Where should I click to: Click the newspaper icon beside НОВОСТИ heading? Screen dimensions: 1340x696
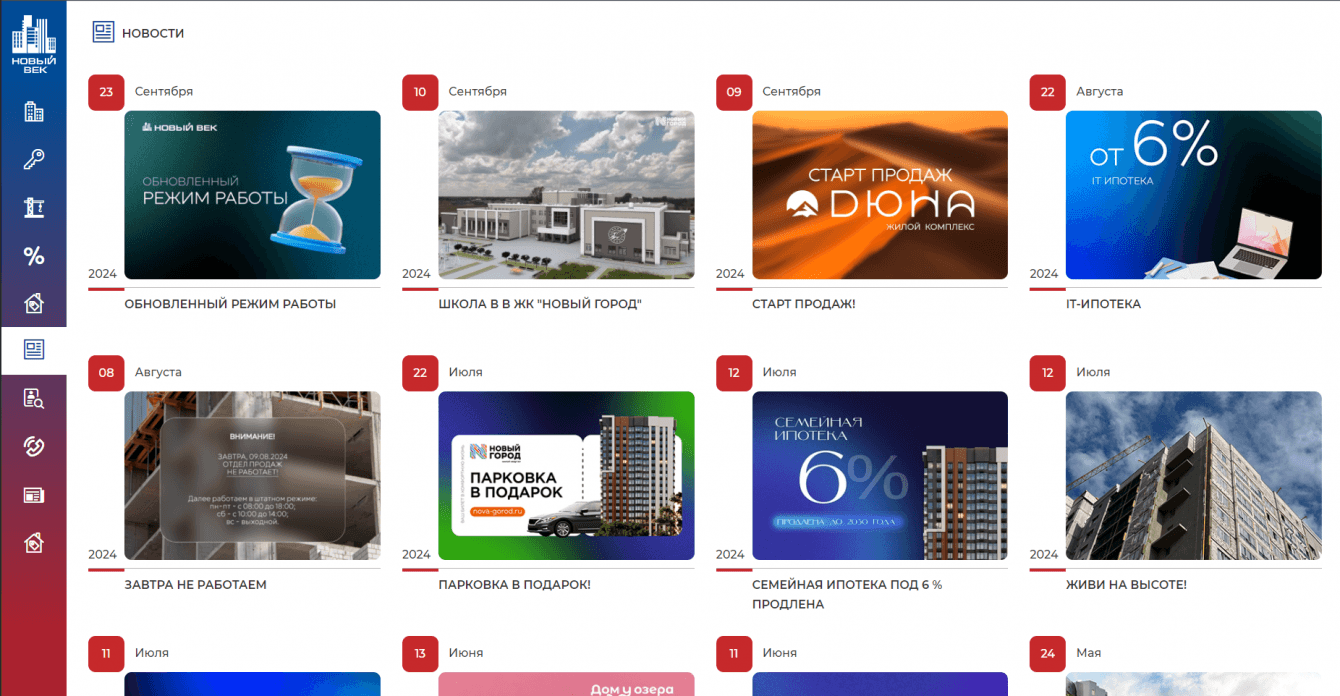(103, 32)
